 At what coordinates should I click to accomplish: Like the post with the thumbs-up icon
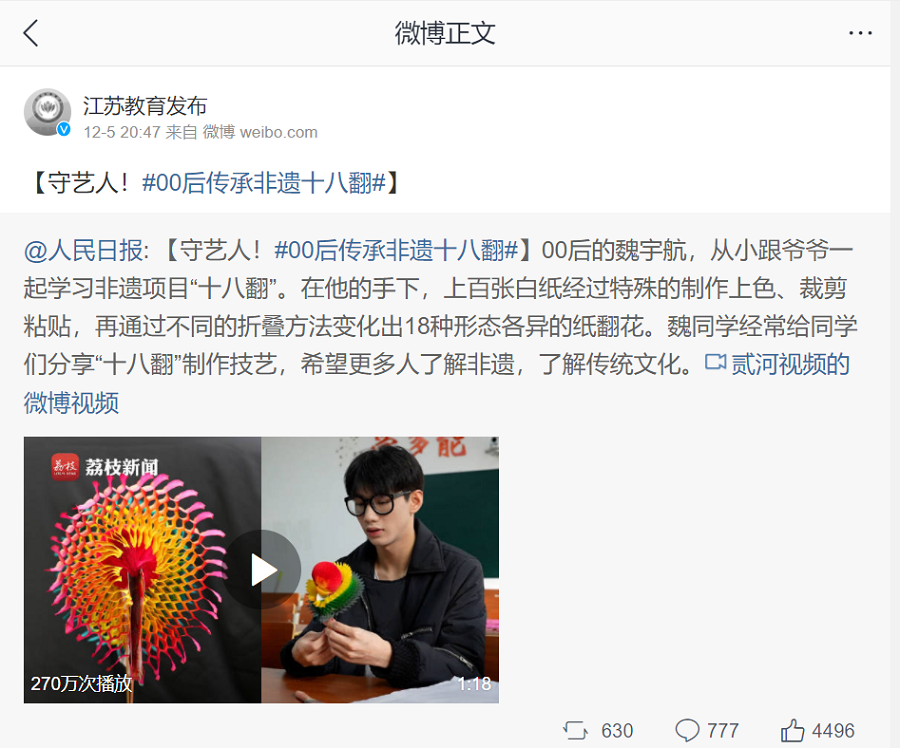[792, 730]
